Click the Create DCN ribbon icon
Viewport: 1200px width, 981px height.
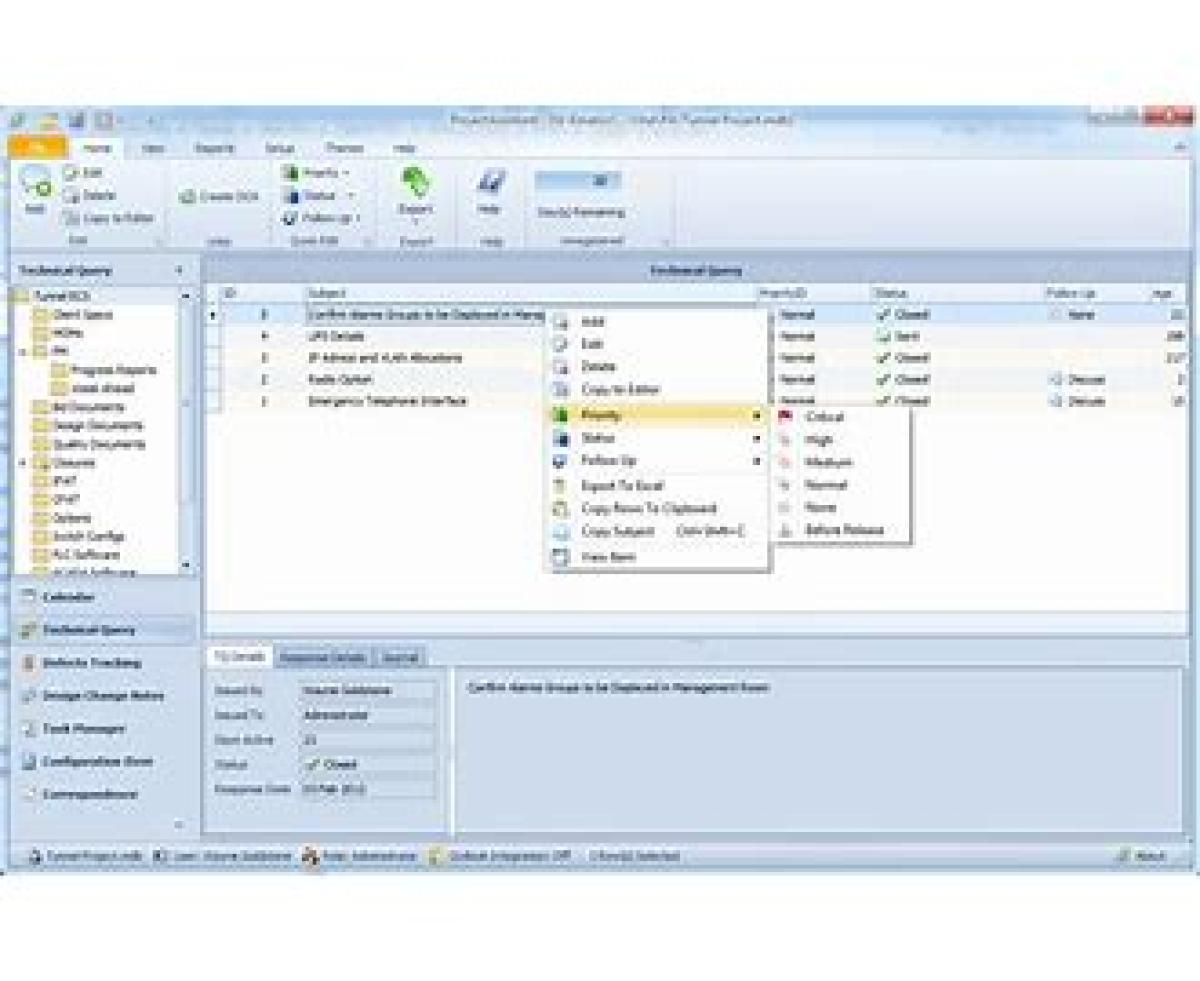(x=219, y=197)
